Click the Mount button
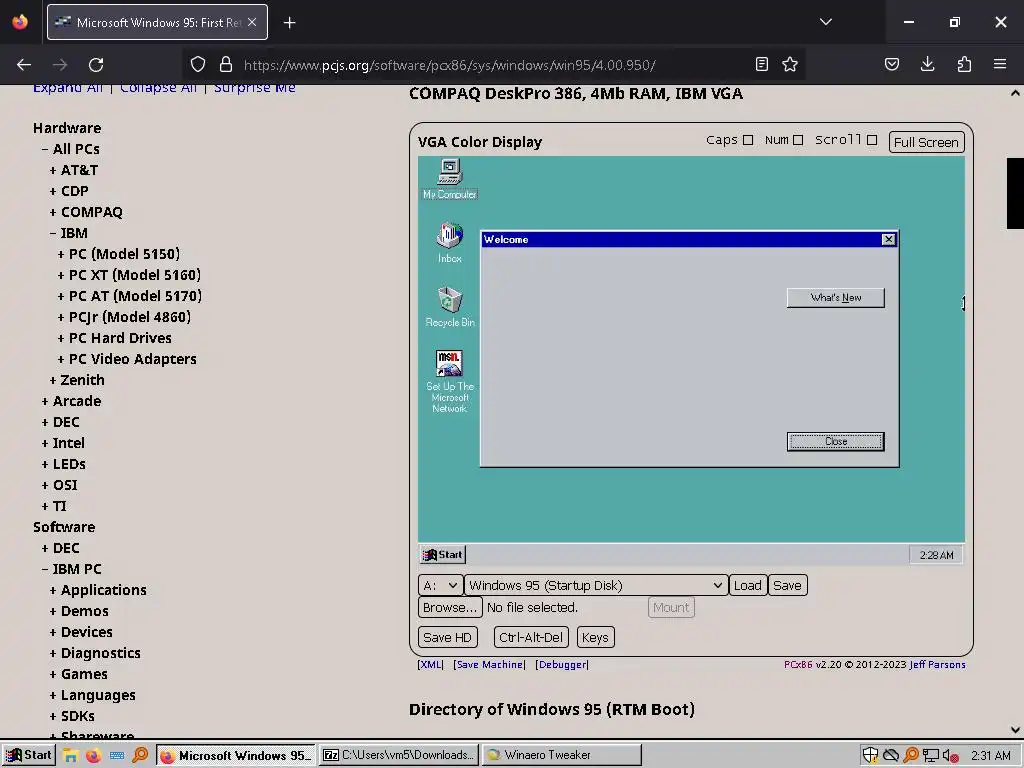1024x768 pixels. pyautogui.click(x=671, y=607)
